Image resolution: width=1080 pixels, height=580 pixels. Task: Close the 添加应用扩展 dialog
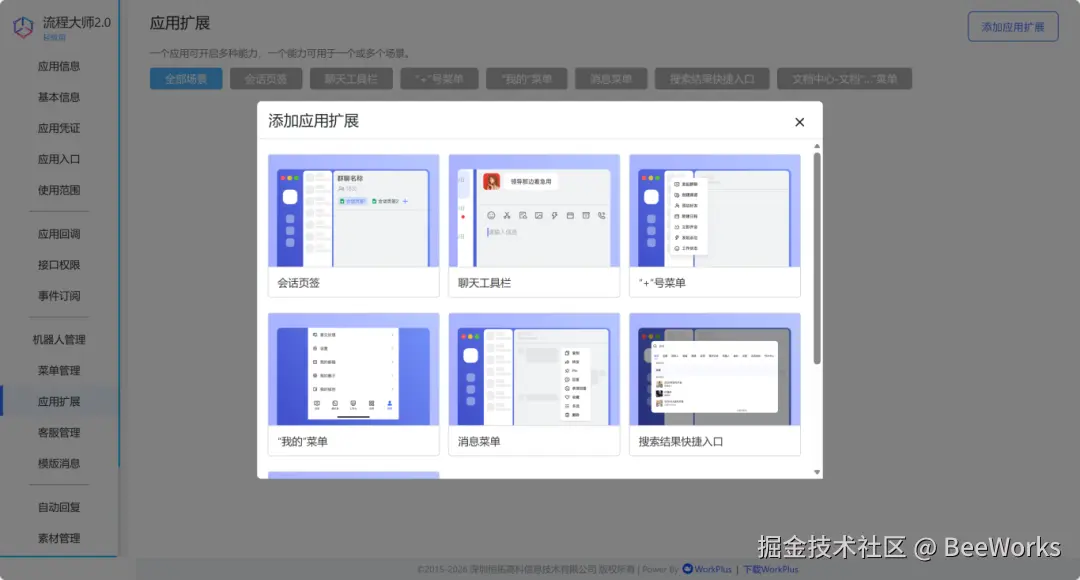tap(799, 121)
